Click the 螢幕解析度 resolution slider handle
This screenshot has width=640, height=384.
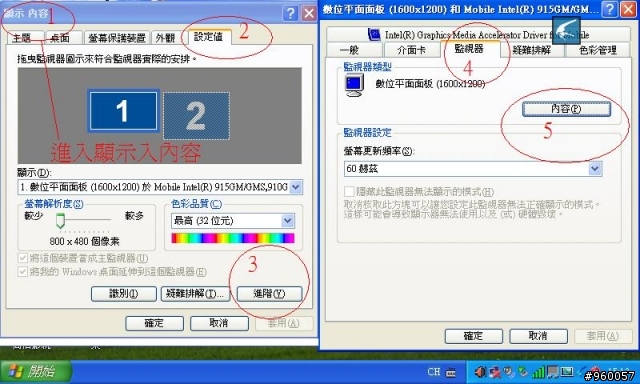click(60, 220)
